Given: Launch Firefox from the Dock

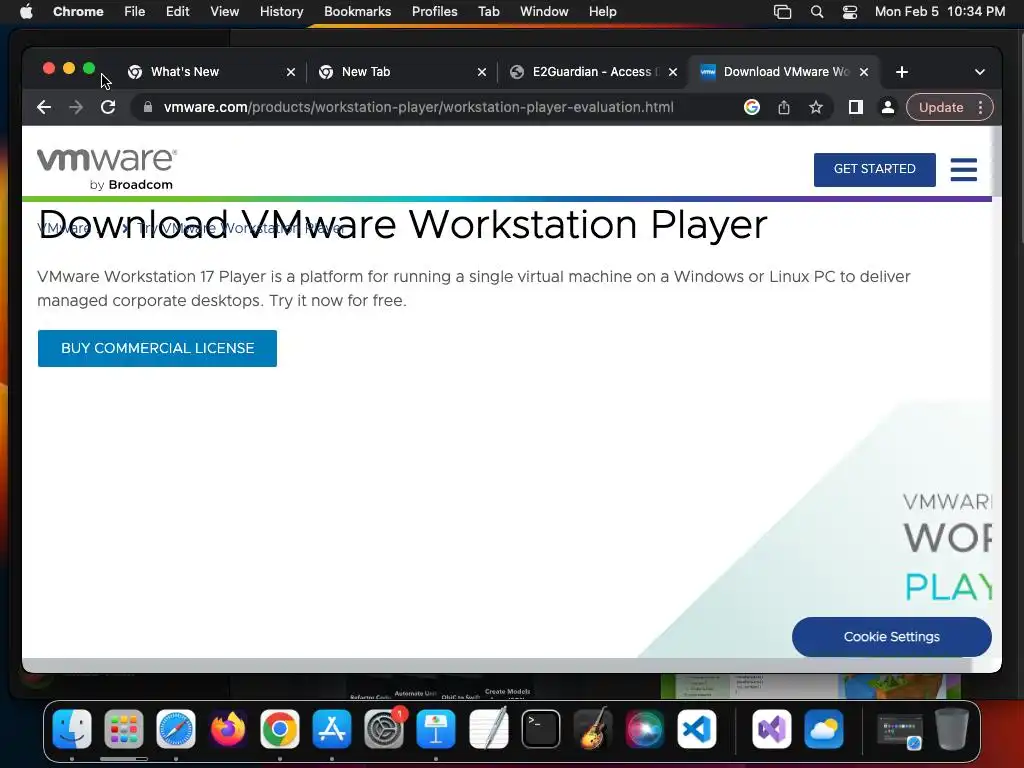Looking at the screenshot, I should 228,729.
